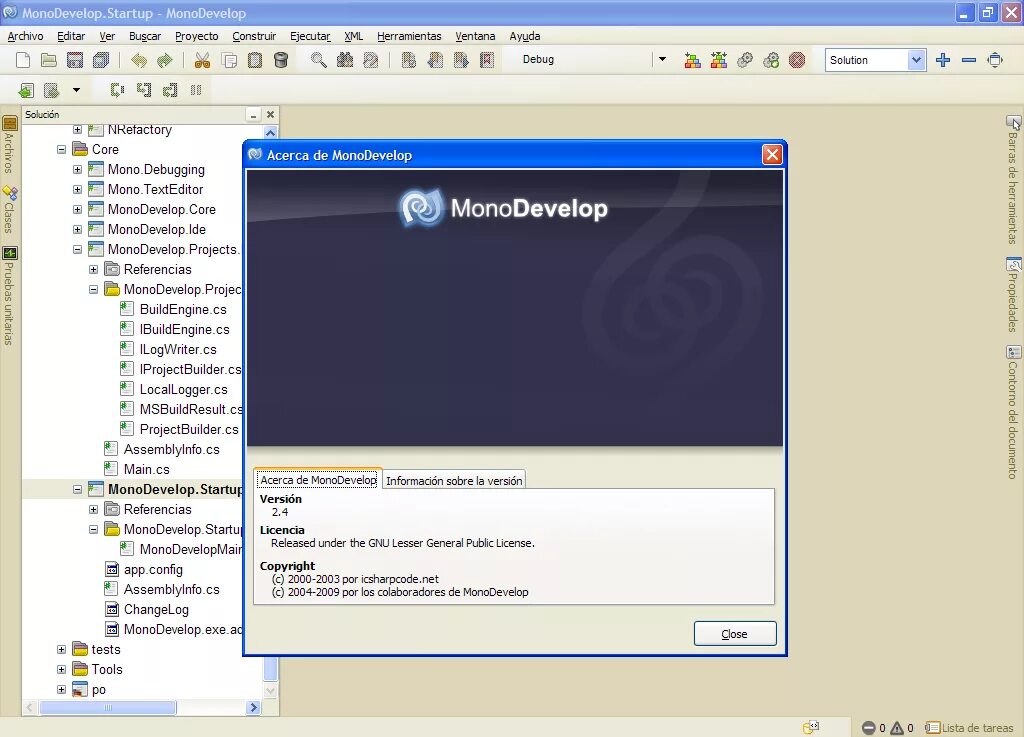Close the Solución panel
The image size is (1024, 737).
point(270,114)
